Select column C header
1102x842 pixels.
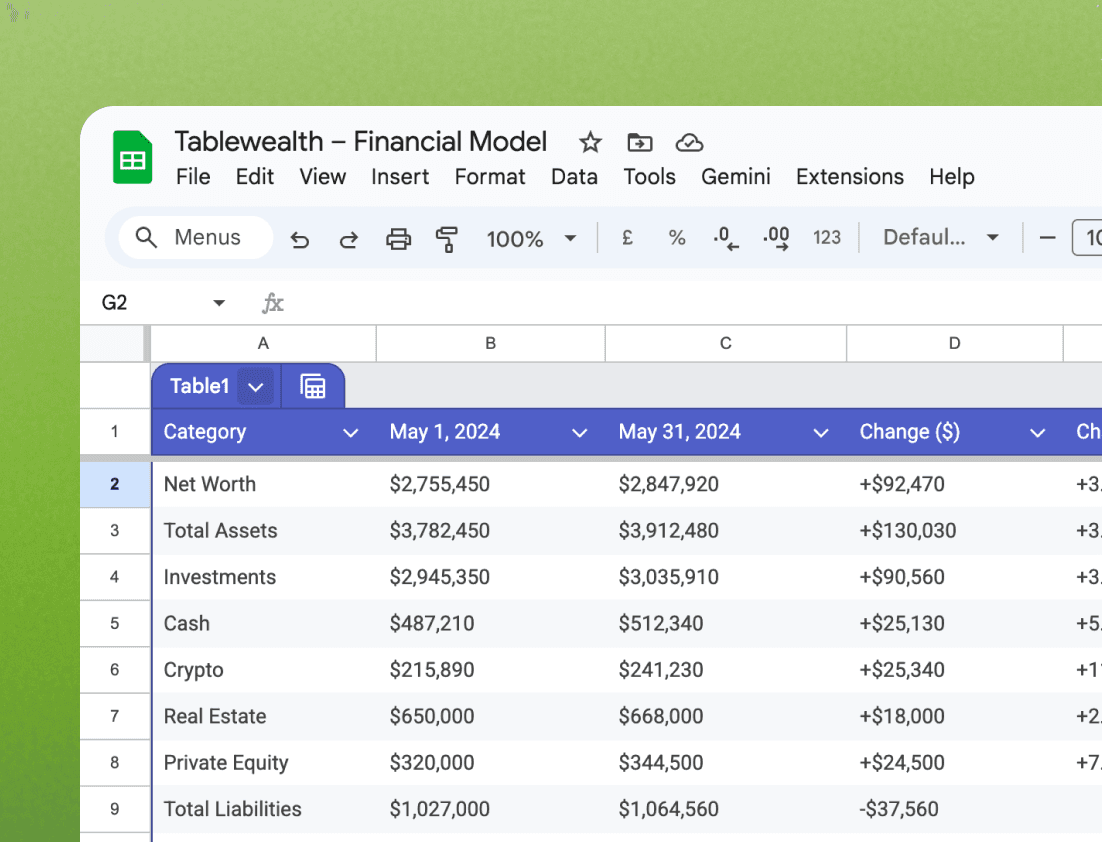coord(726,344)
